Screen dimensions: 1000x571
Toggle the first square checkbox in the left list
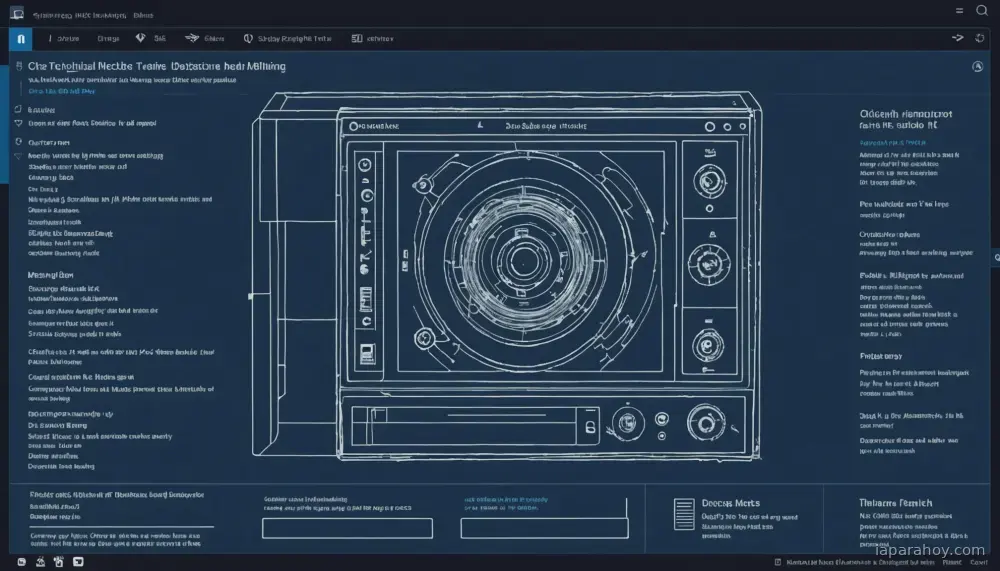click(18, 110)
